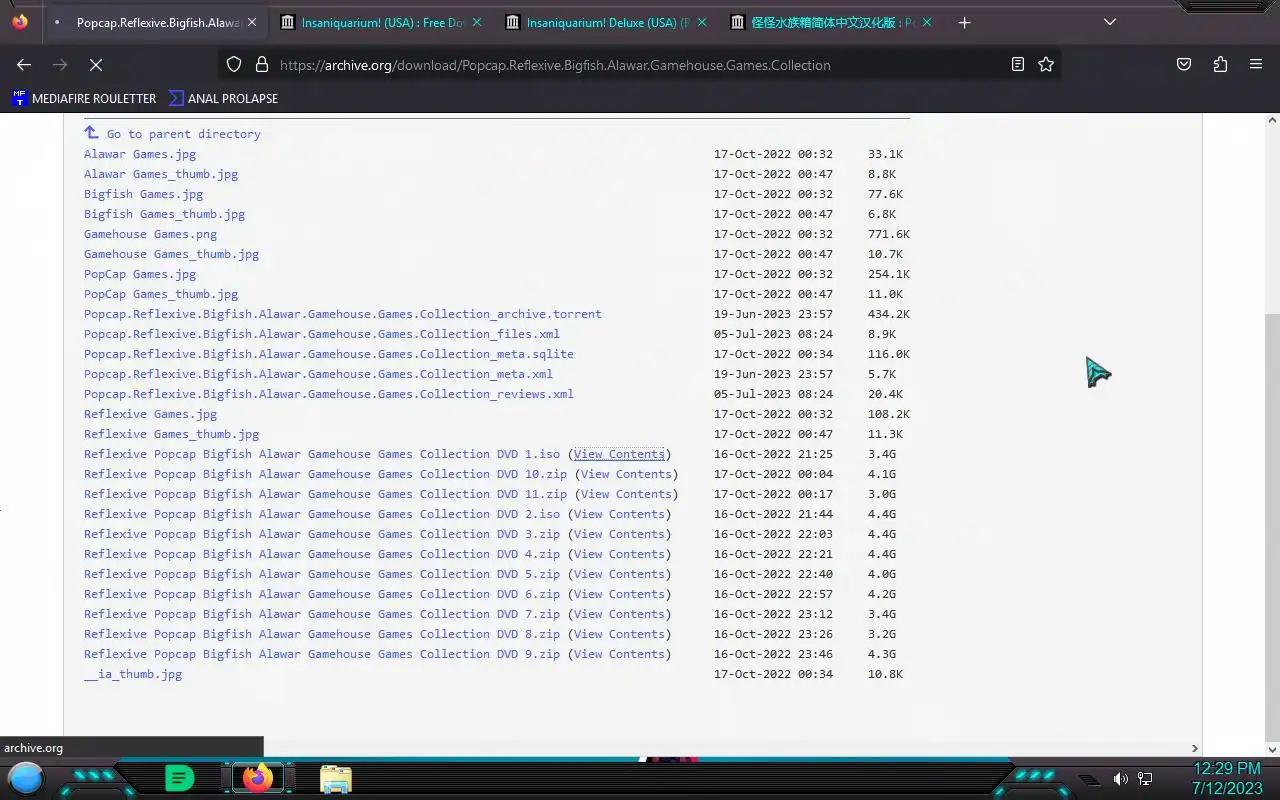This screenshot has height=800, width=1280.
Task: Open File Explorer from taskbar
Action: click(336, 779)
